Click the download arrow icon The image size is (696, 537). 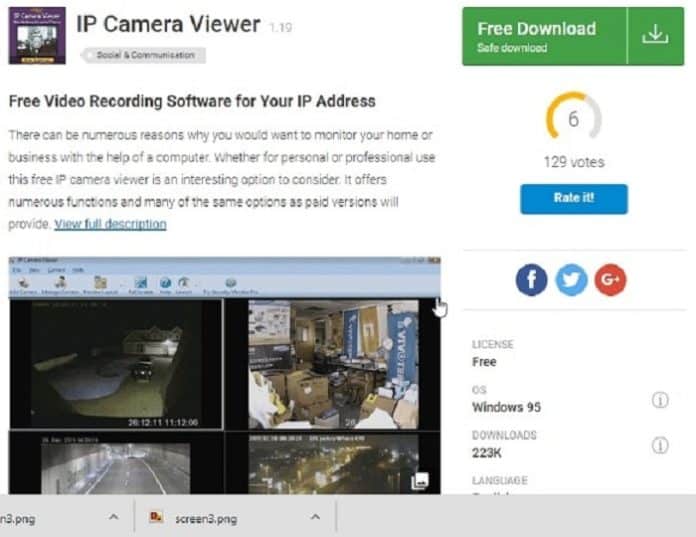point(655,35)
